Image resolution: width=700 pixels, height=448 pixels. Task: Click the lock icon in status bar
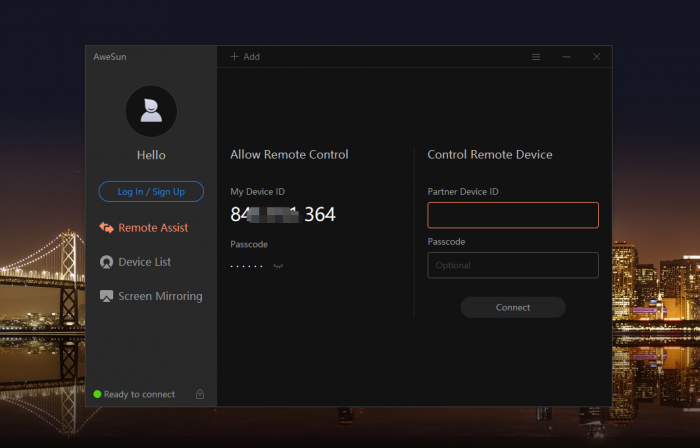[x=200, y=394]
